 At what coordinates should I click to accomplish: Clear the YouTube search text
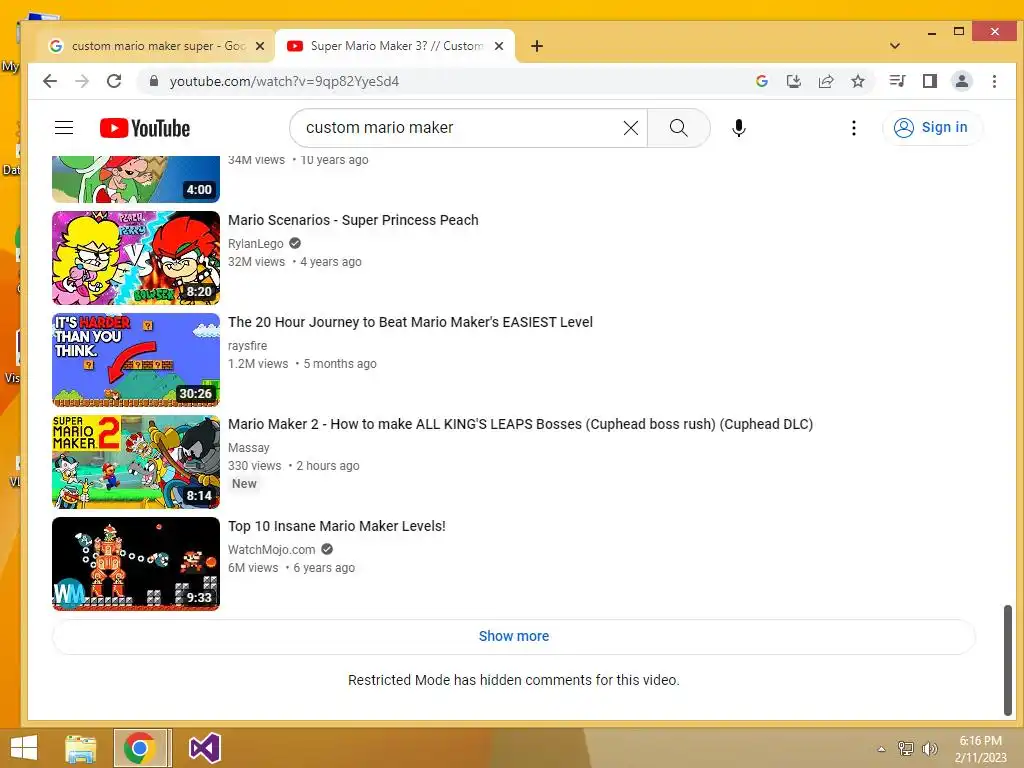click(631, 128)
